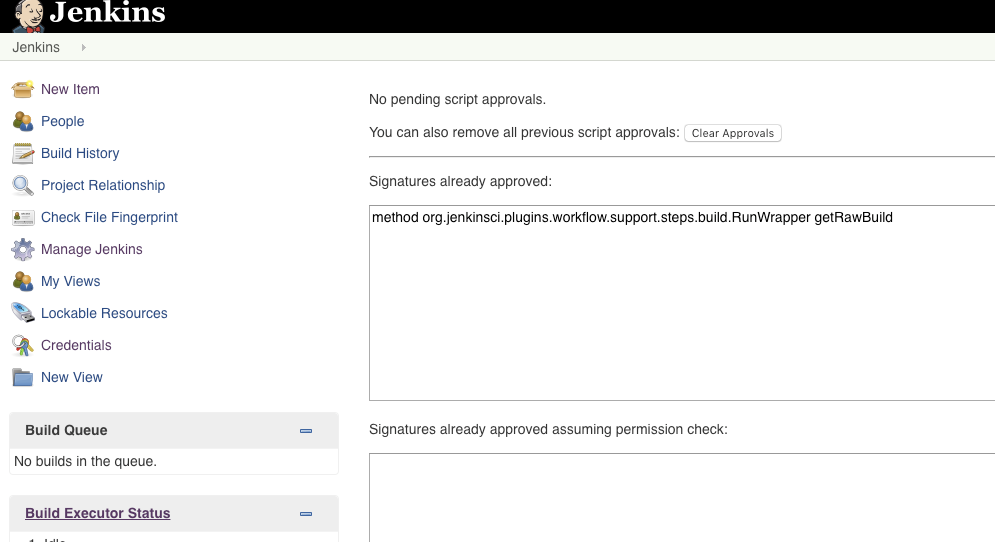Screen dimensions: 995x542
Task: Click the New View folder icon
Action: [x=23, y=377]
